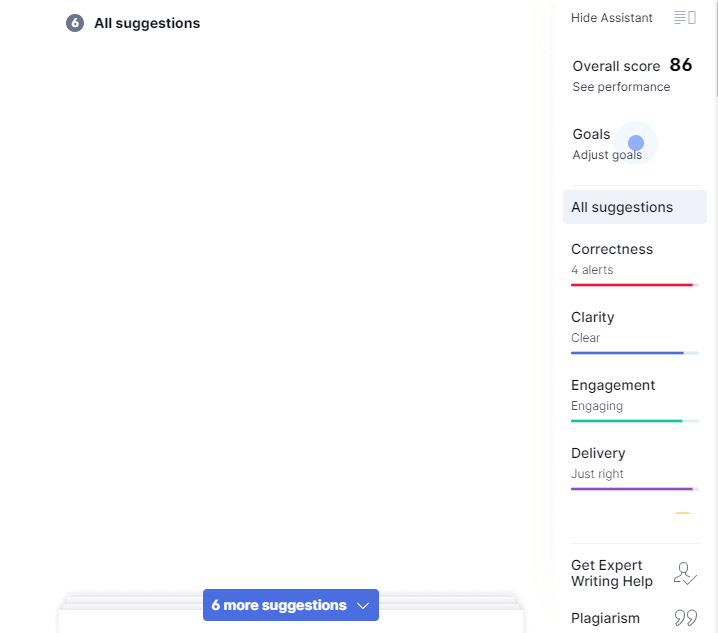Click the Hide Assistant link
This screenshot has width=718, height=633.
(611, 18)
